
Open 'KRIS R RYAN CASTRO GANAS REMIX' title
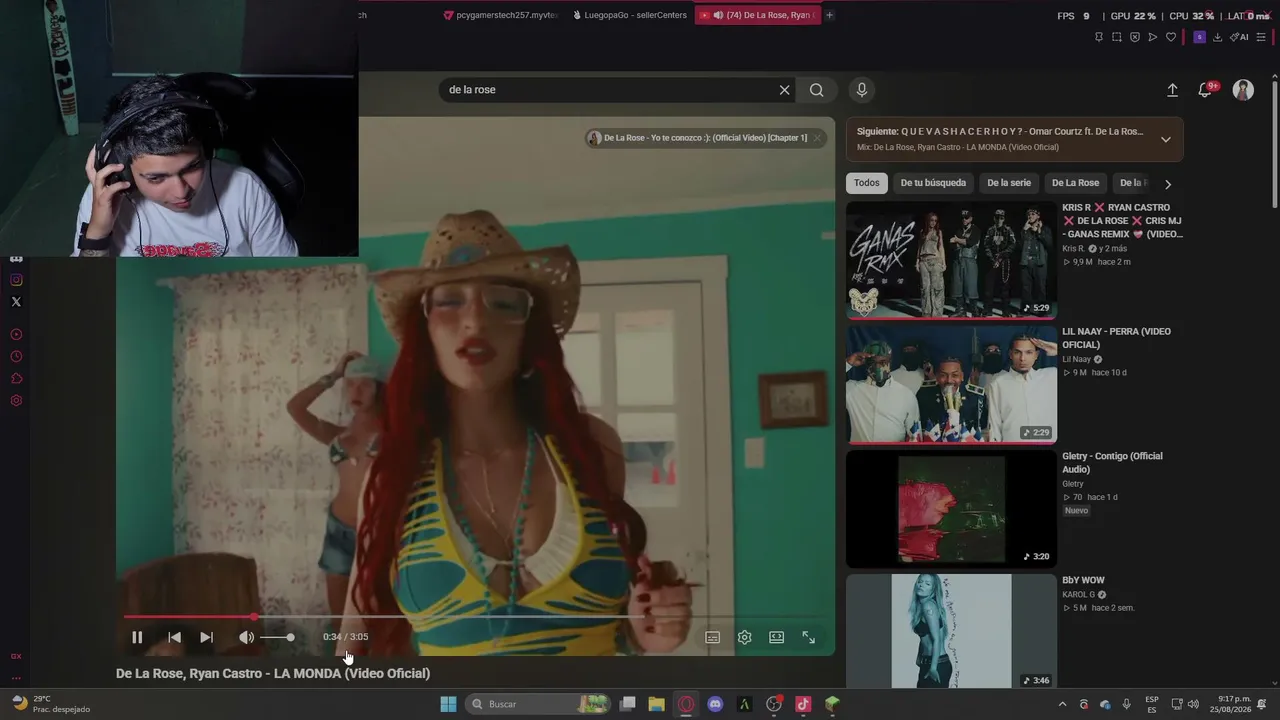pos(1122,221)
